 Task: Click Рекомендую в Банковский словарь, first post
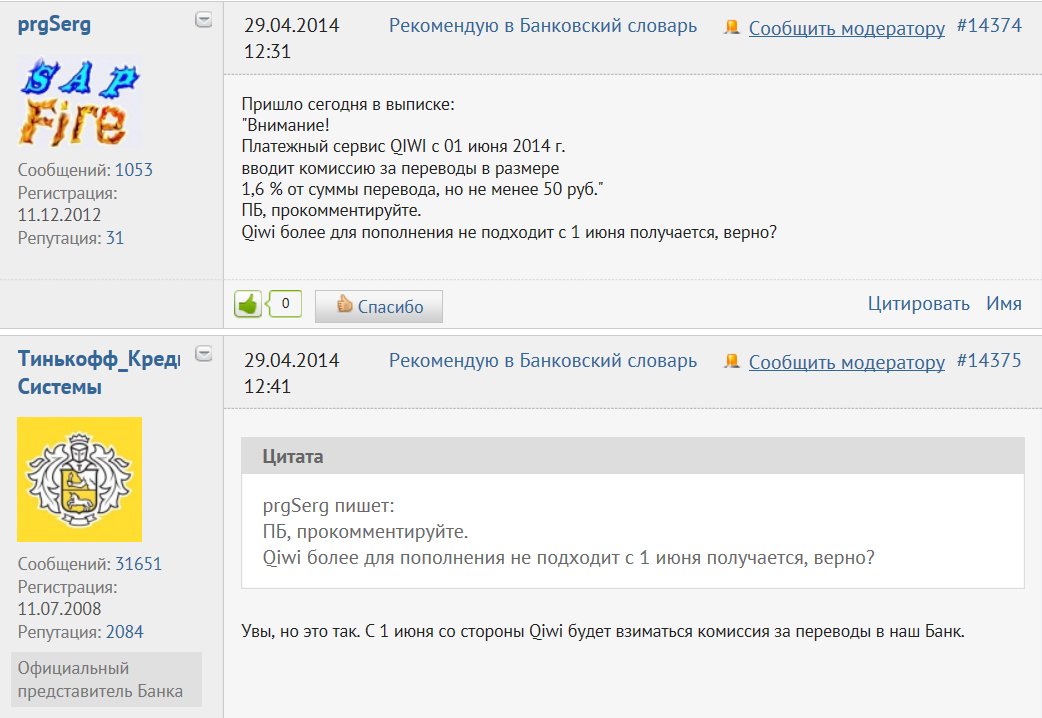coord(543,26)
